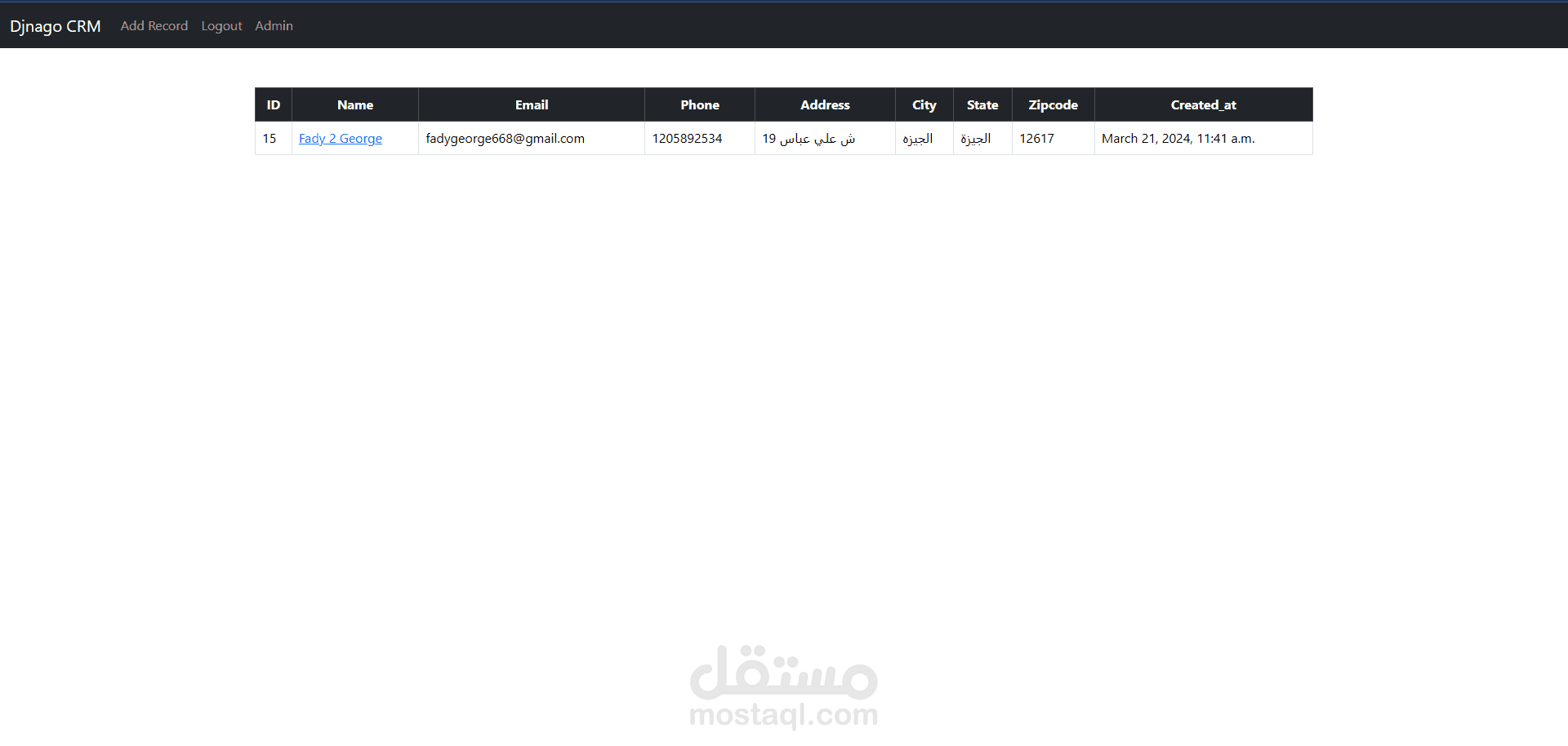Viewport: 1568px width, 746px height.
Task: Click the Zipcode column header
Action: (x=1053, y=105)
